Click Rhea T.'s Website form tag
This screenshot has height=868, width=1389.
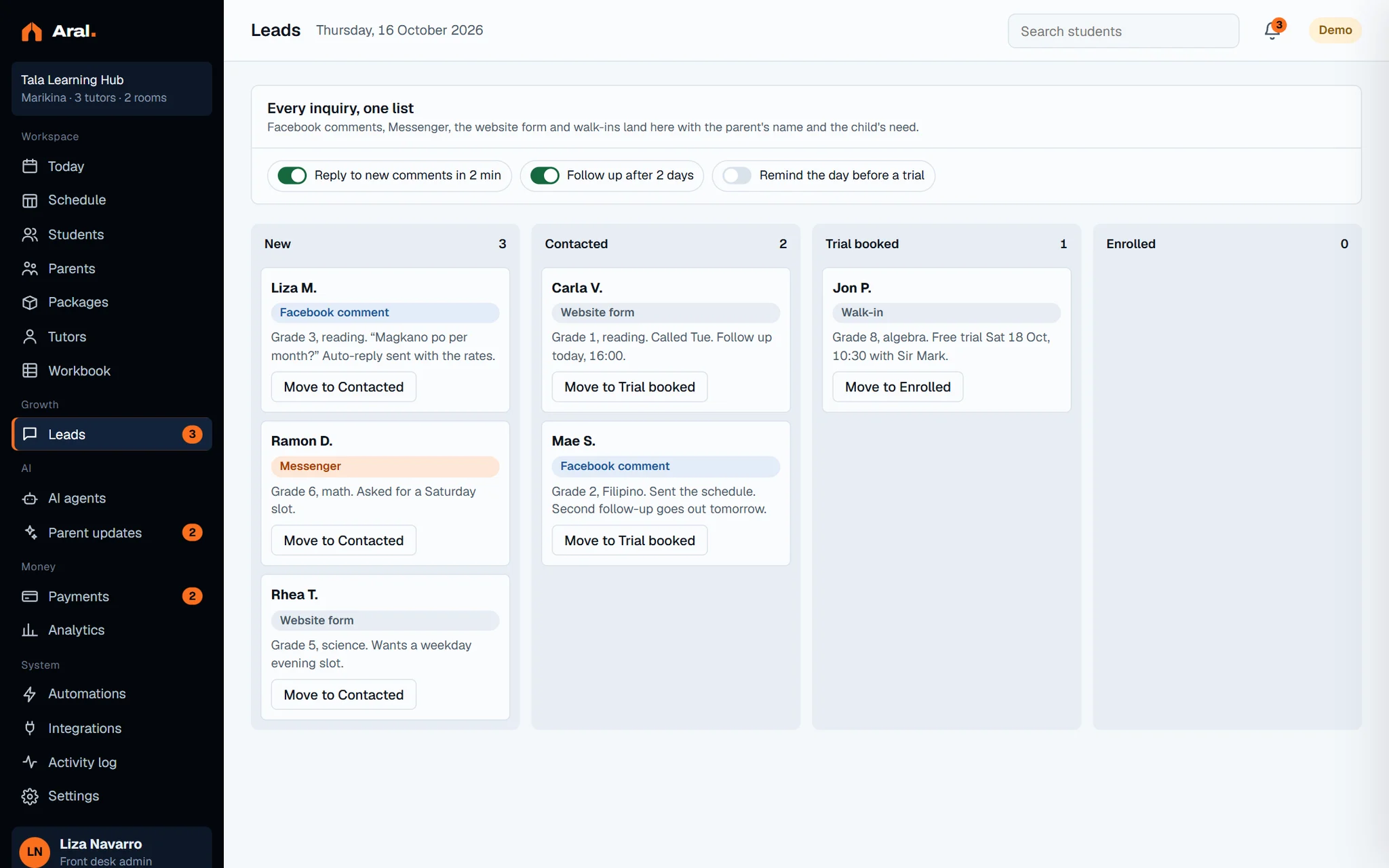(385, 620)
